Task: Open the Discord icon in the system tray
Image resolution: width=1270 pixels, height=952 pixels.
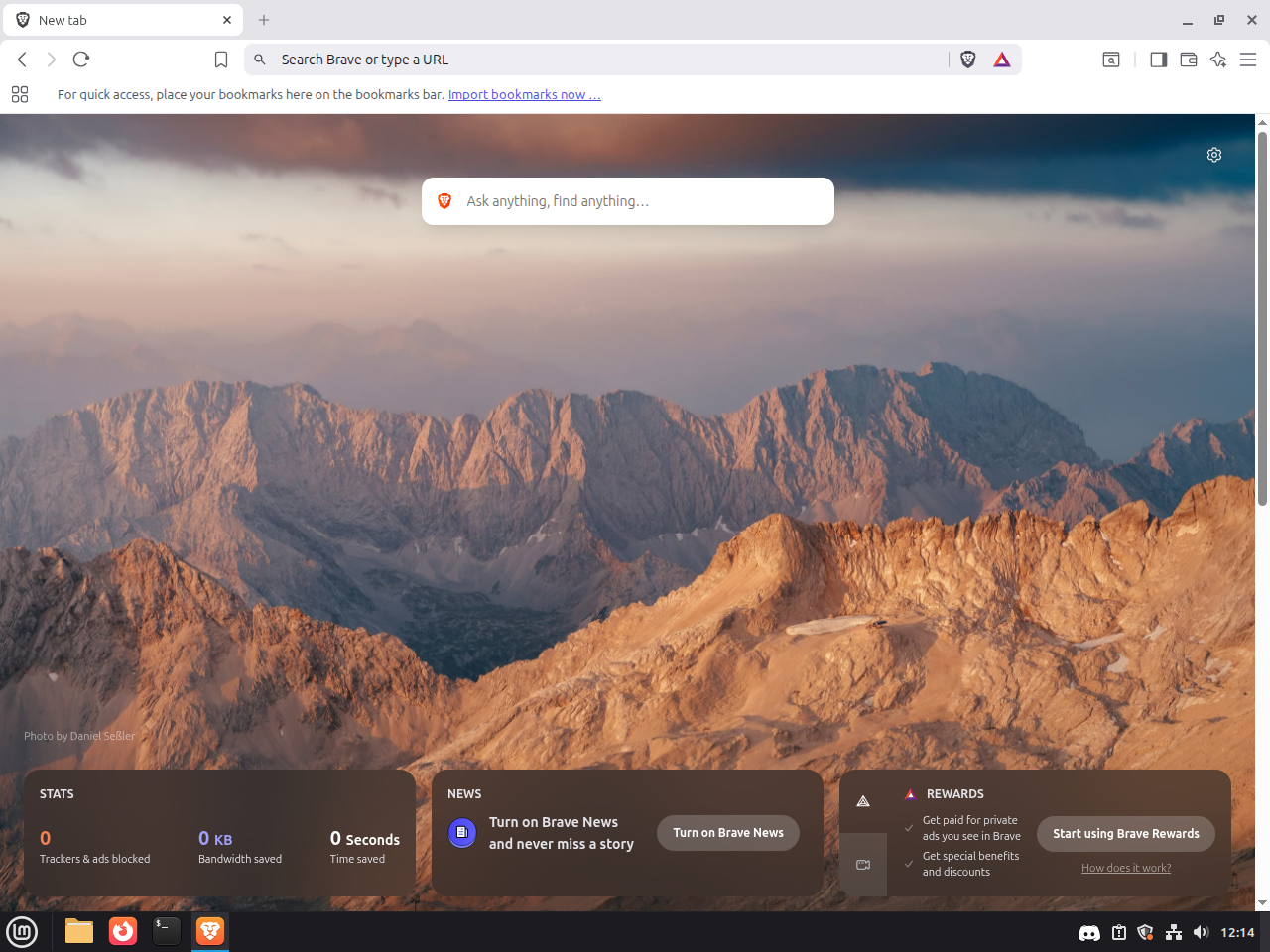Action: pos(1089,932)
